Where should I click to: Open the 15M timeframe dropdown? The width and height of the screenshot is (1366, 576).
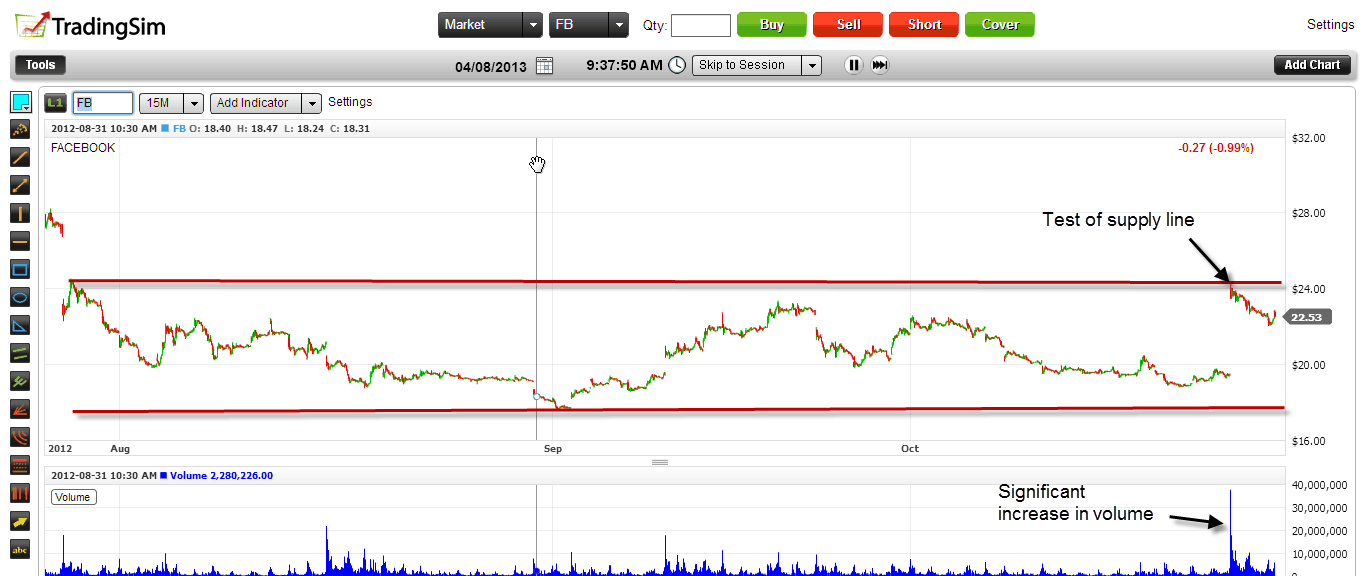point(172,103)
